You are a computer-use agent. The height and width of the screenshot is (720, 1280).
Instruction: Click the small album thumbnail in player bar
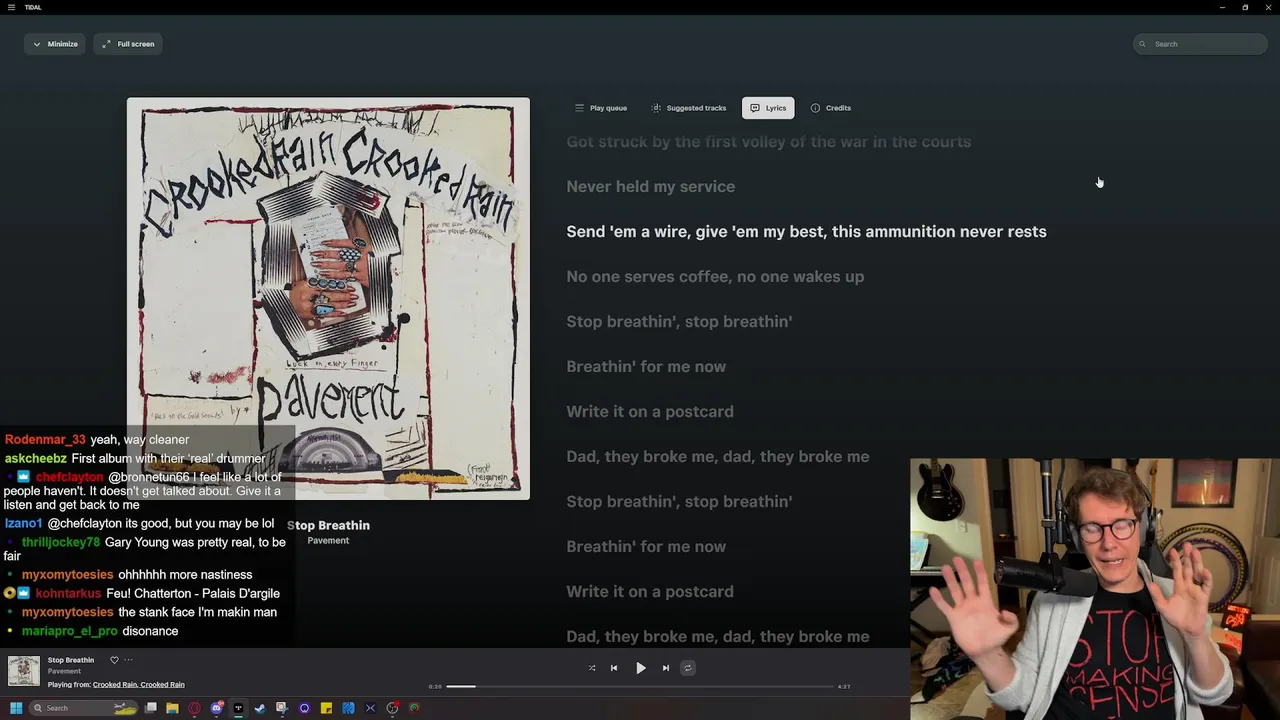(24, 671)
